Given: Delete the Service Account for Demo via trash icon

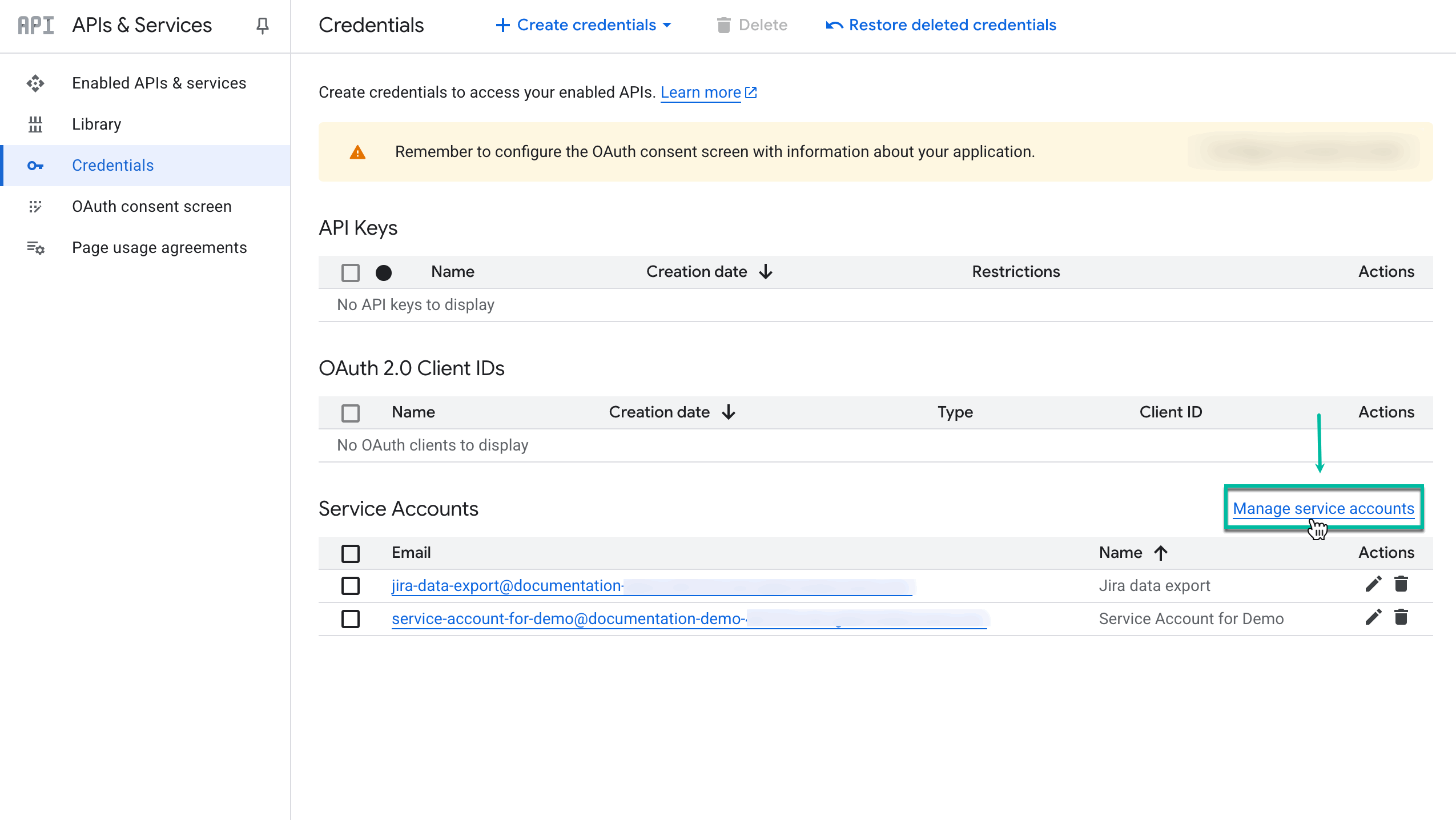Looking at the screenshot, I should click(1402, 617).
